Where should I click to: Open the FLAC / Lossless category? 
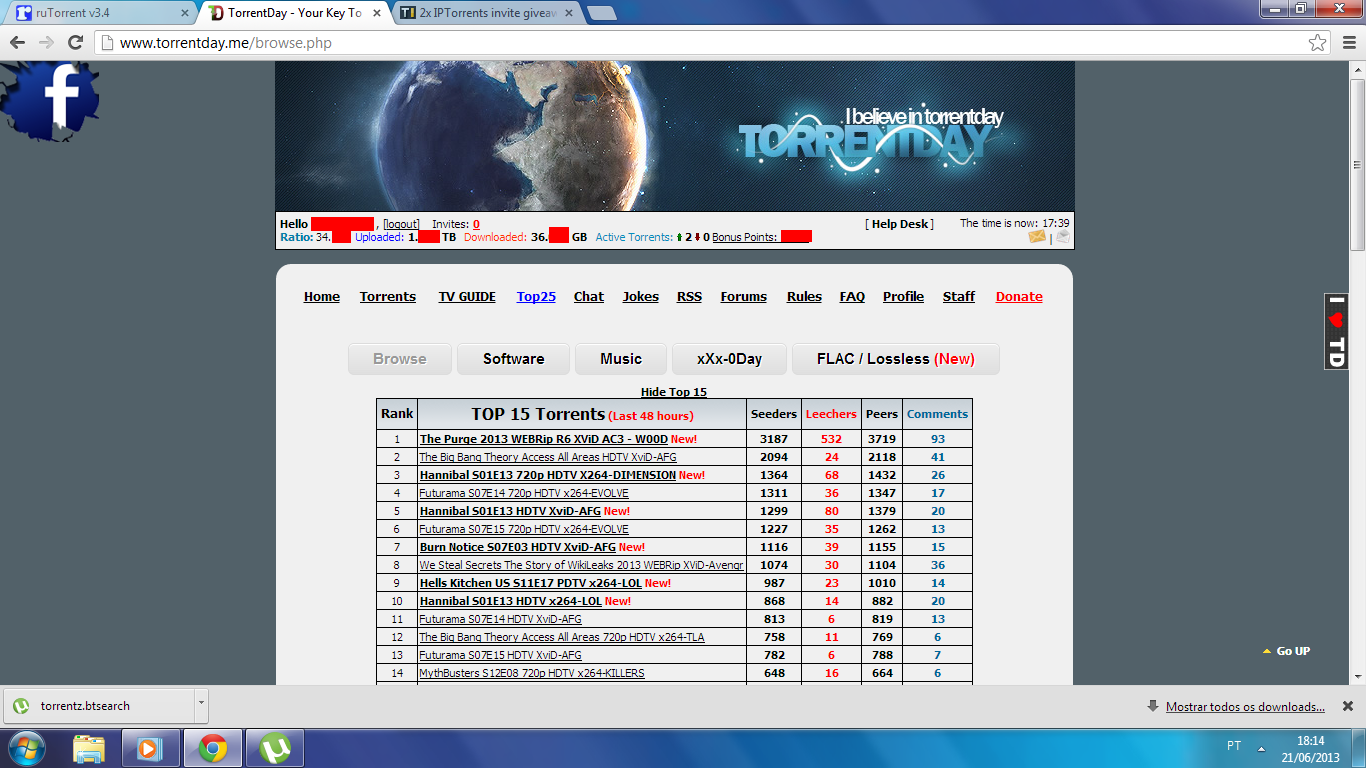click(896, 359)
